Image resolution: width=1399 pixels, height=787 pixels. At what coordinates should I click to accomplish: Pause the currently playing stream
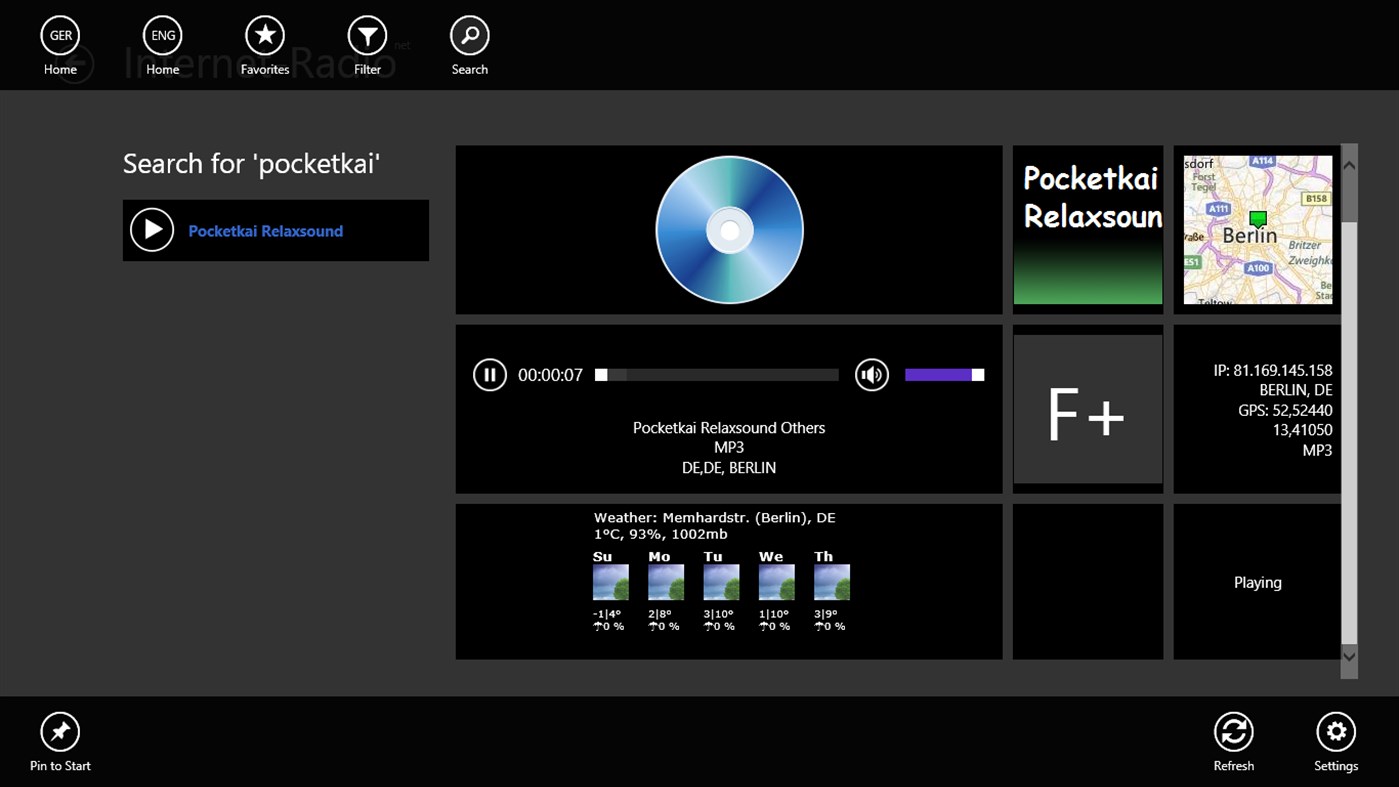(490, 375)
